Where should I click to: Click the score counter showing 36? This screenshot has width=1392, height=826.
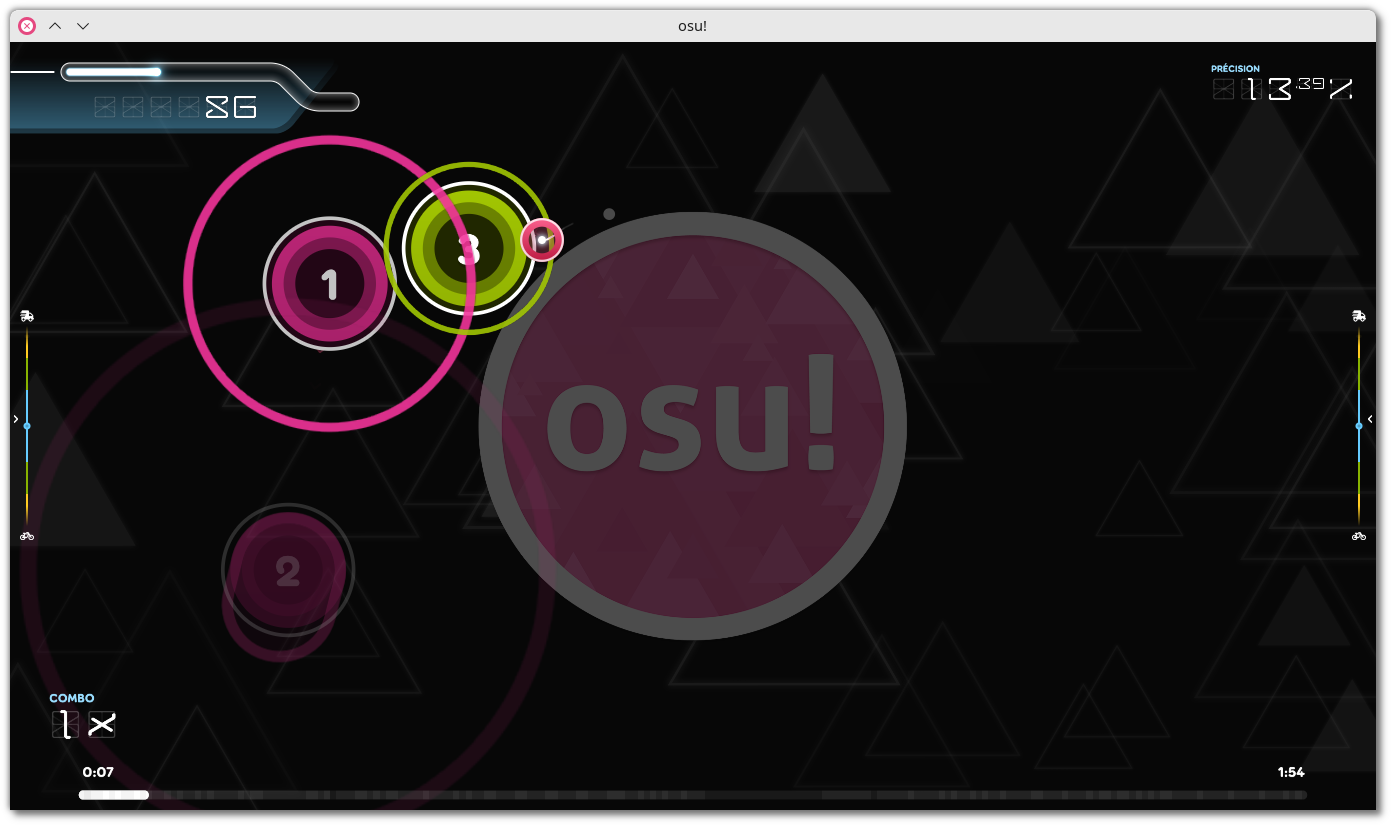click(x=176, y=107)
